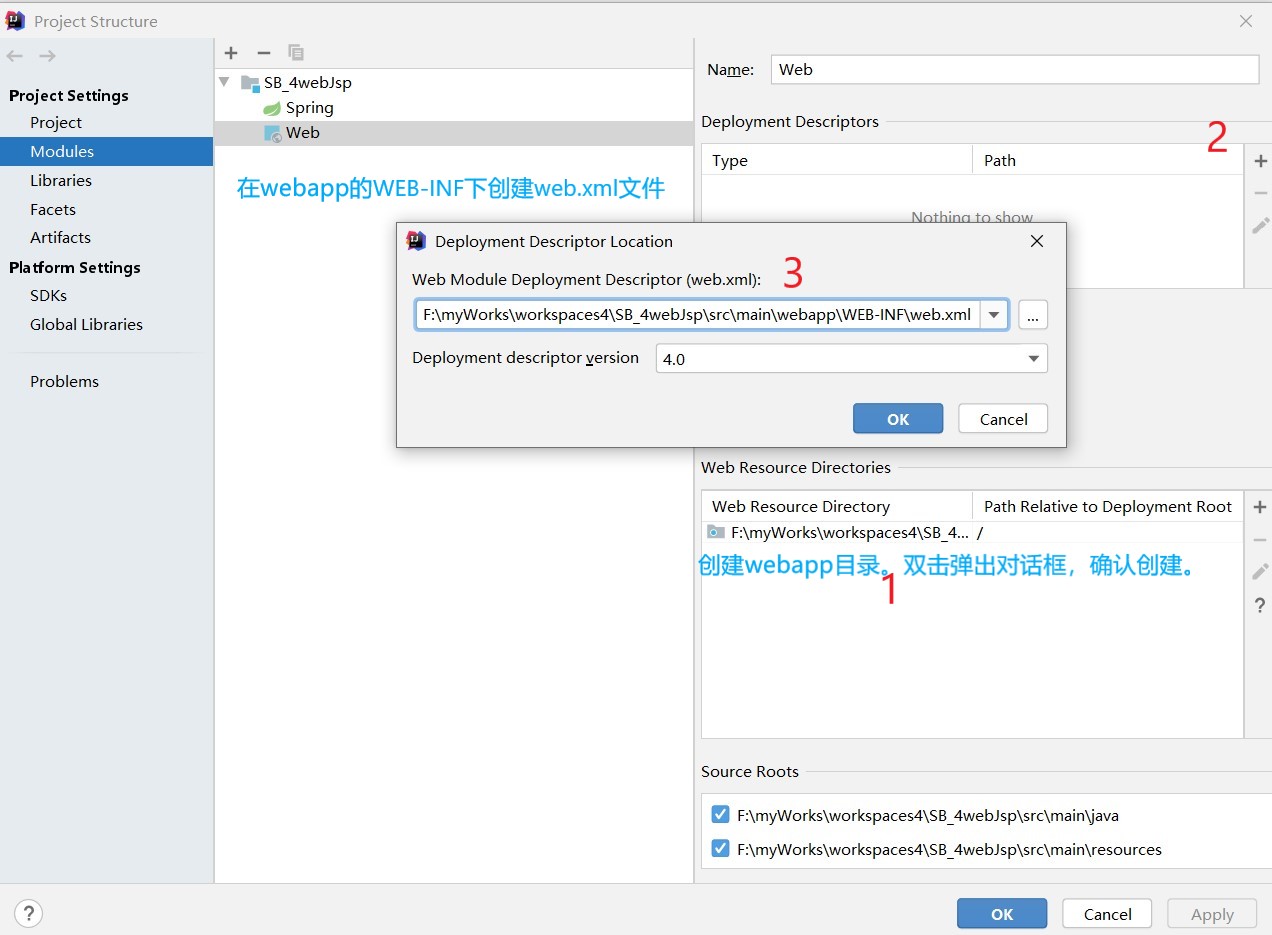Viewport: 1272px width, 935px height.
Task: Click the forward navigation arrow
Action: click(47, 56)
